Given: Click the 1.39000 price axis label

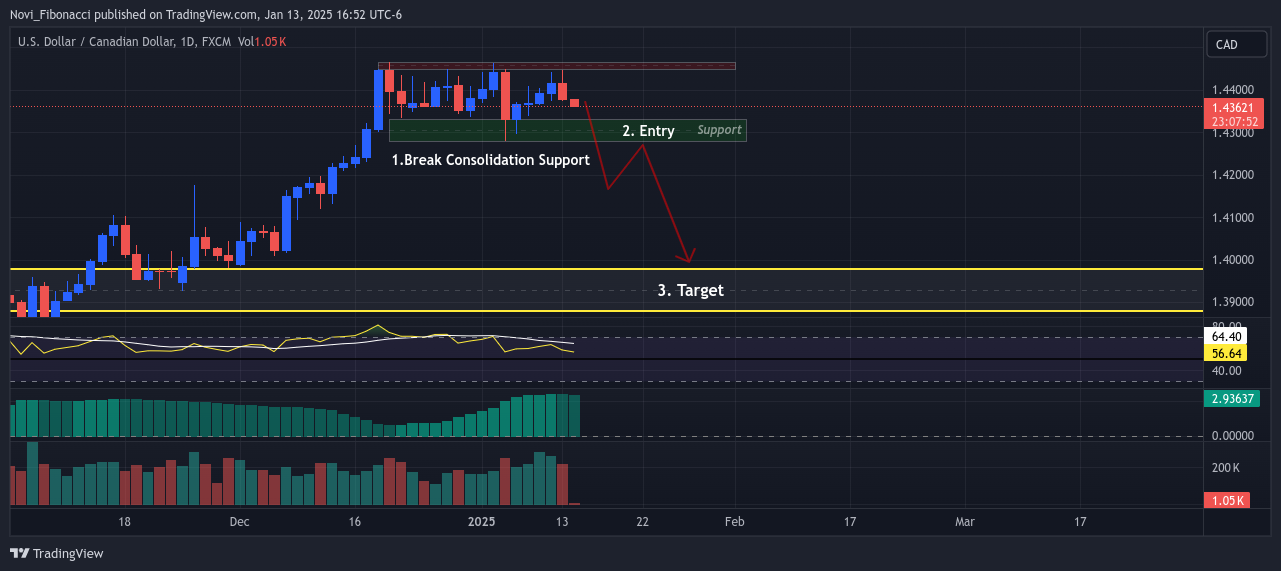Looking at the screenshot, I should pyautogui.click(x=1234, y=302).
